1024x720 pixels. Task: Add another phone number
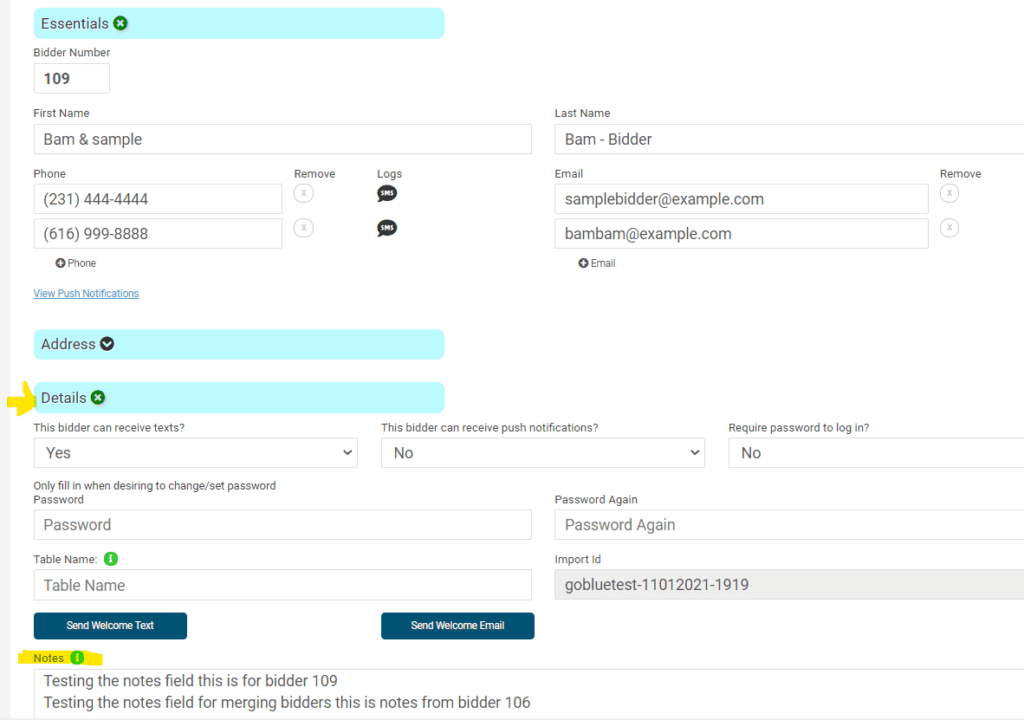pyautogui.click(x=76, y=263)
